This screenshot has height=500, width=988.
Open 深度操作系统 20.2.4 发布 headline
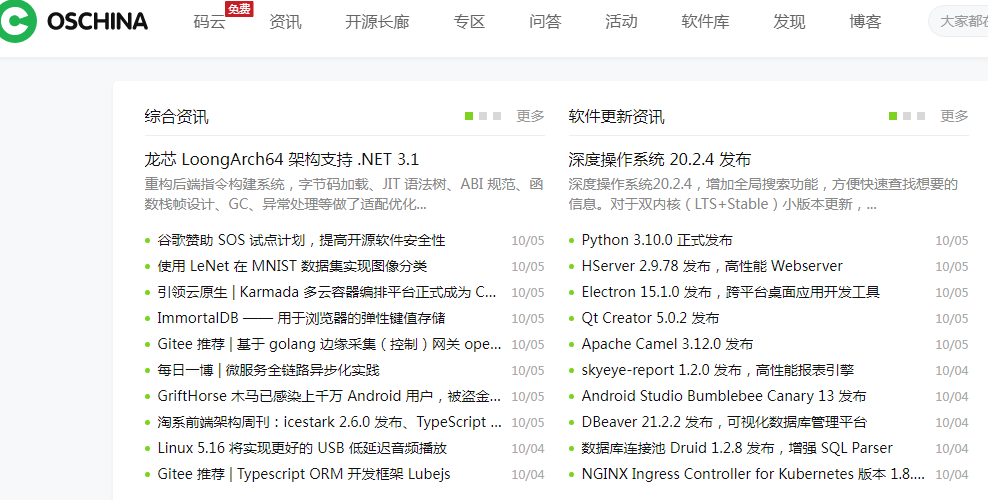pos(660,159)
